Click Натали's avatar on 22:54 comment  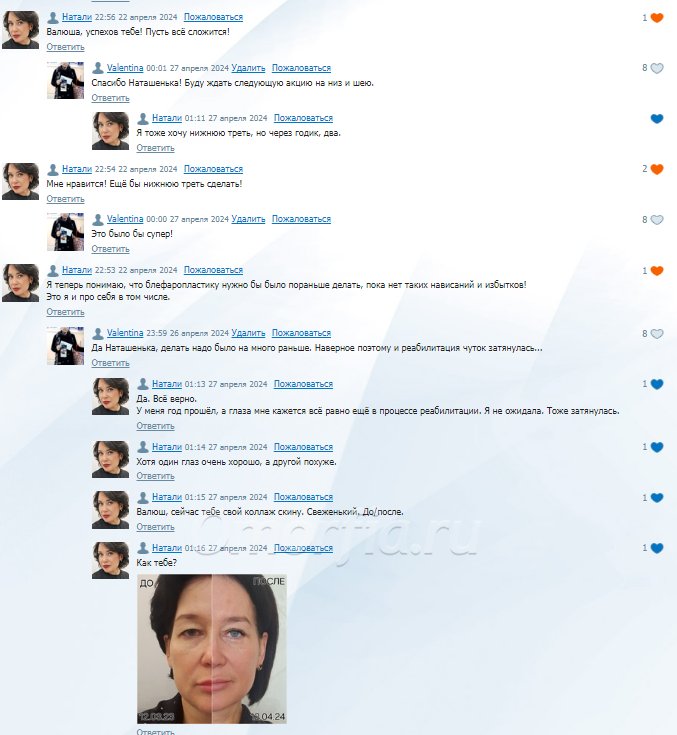pyautogui.click(x=21, y=181)
